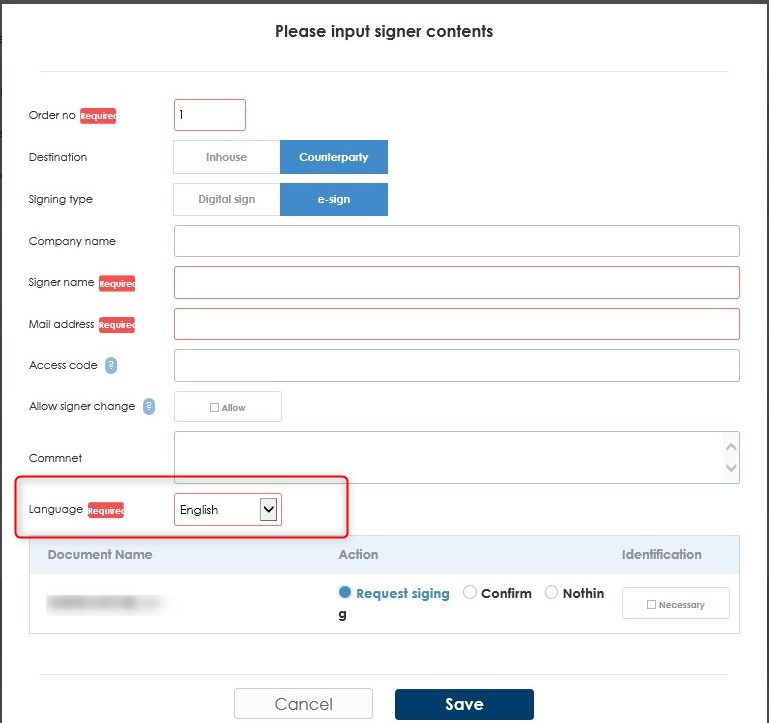Click the Access code help icon
This screenshot has height=723, width=769.
point(111,366)
